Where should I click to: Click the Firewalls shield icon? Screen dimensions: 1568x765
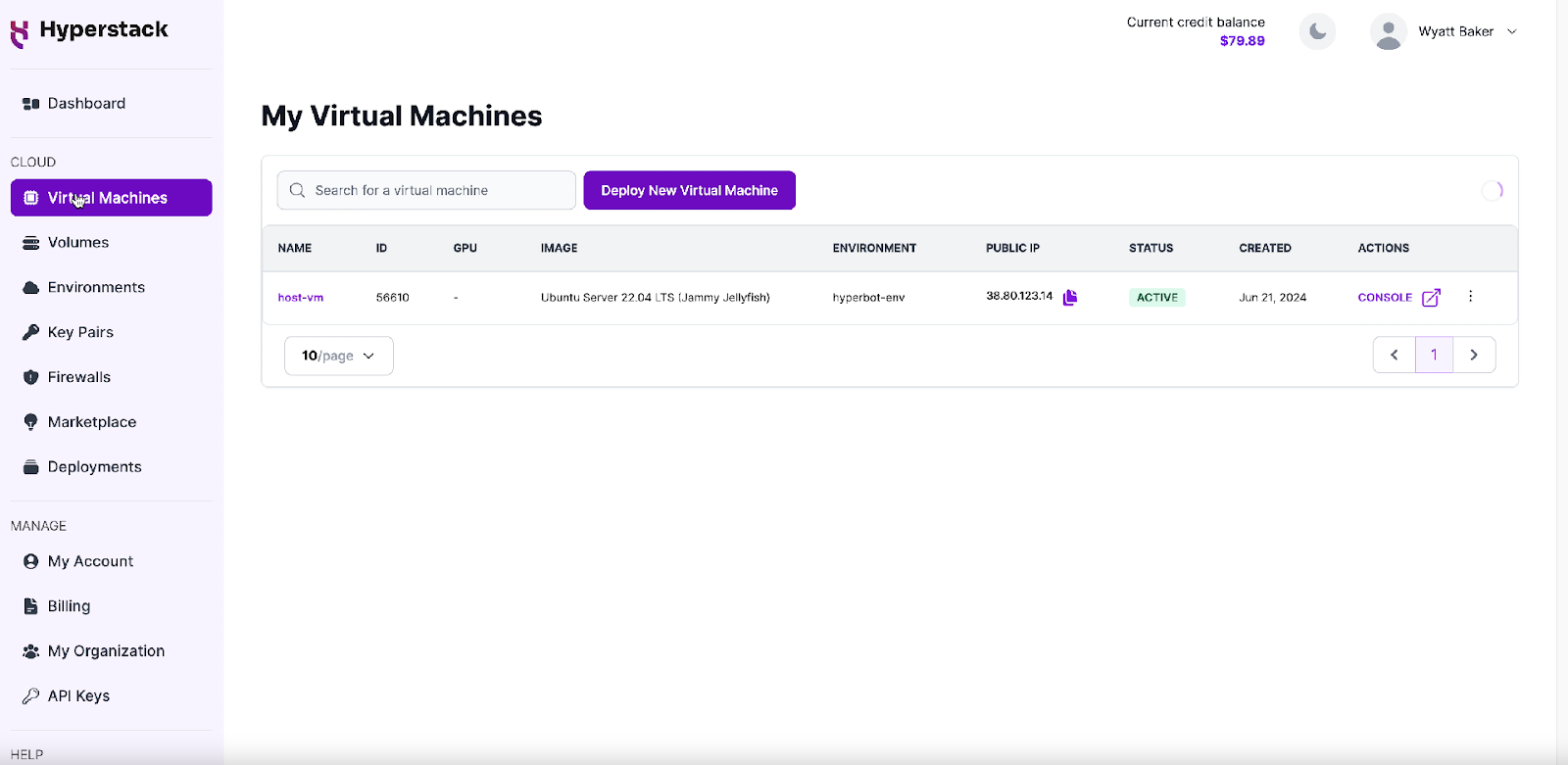pyautogui.click(x=30, y=377)
